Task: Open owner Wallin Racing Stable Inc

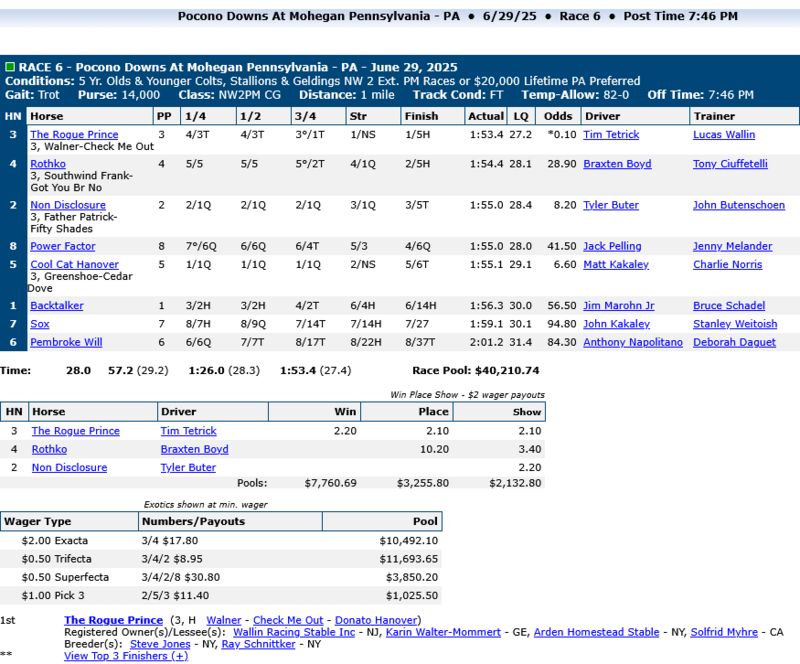Action: pos(294,632)
